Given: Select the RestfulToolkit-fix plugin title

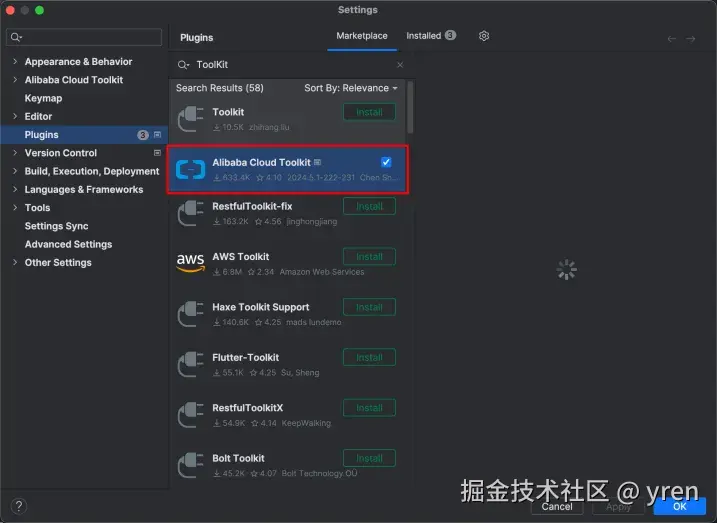Looking at the screenshot, I should [x=252, y=206].
